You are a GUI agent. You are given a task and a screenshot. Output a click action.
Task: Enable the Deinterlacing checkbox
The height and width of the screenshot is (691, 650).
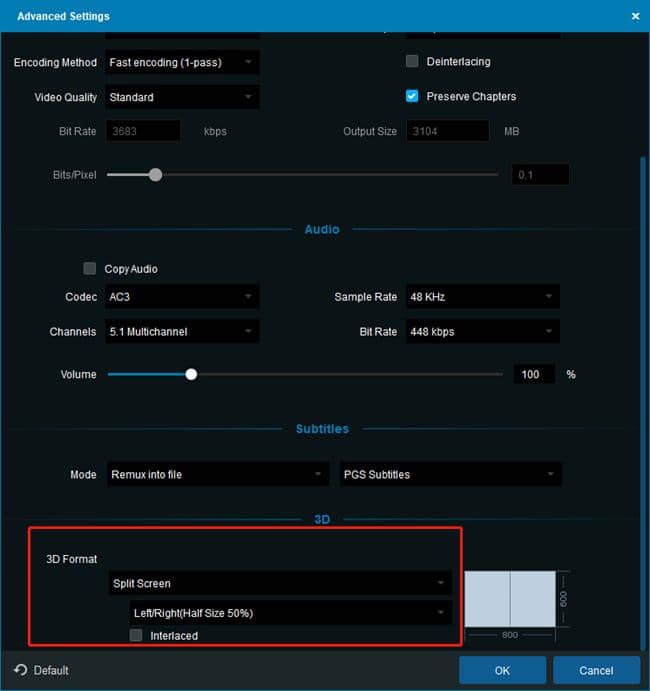click(x=412, y=61)
